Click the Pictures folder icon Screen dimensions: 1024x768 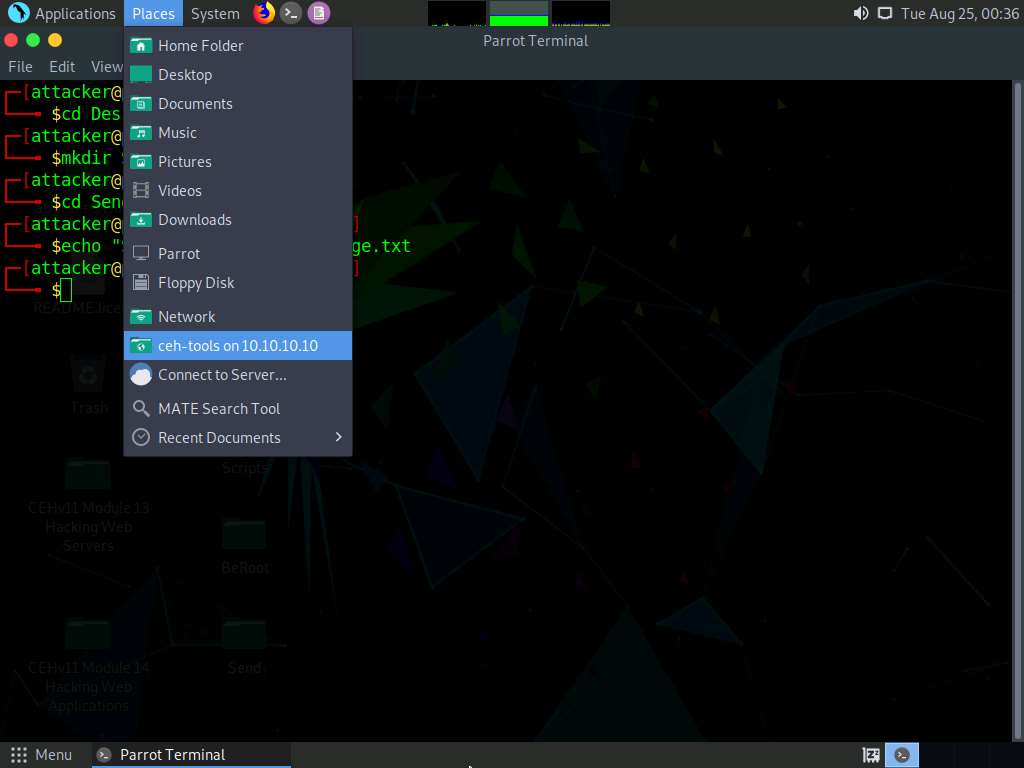click(x=141, y=161)
